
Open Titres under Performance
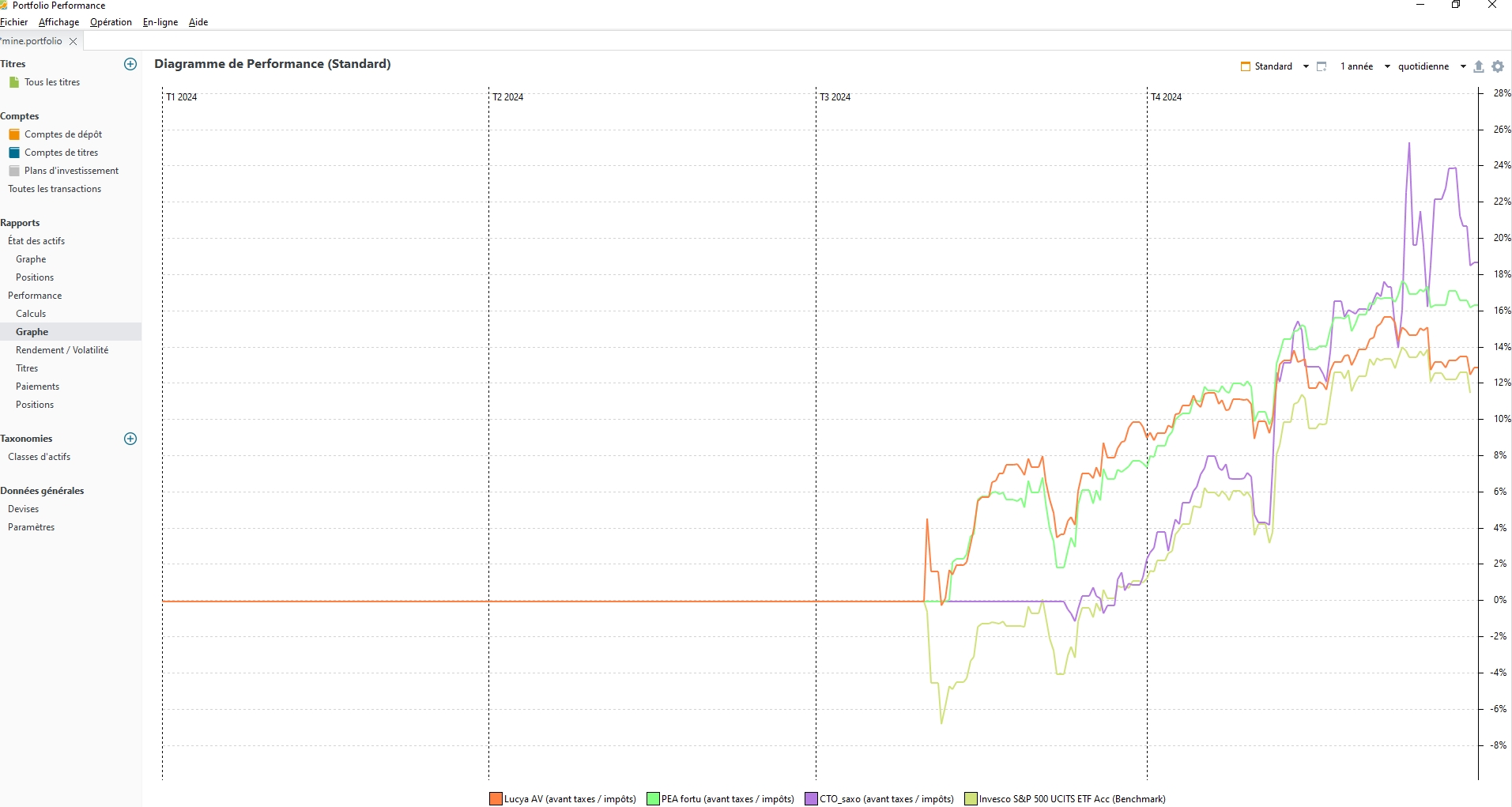tap(27, 368)
